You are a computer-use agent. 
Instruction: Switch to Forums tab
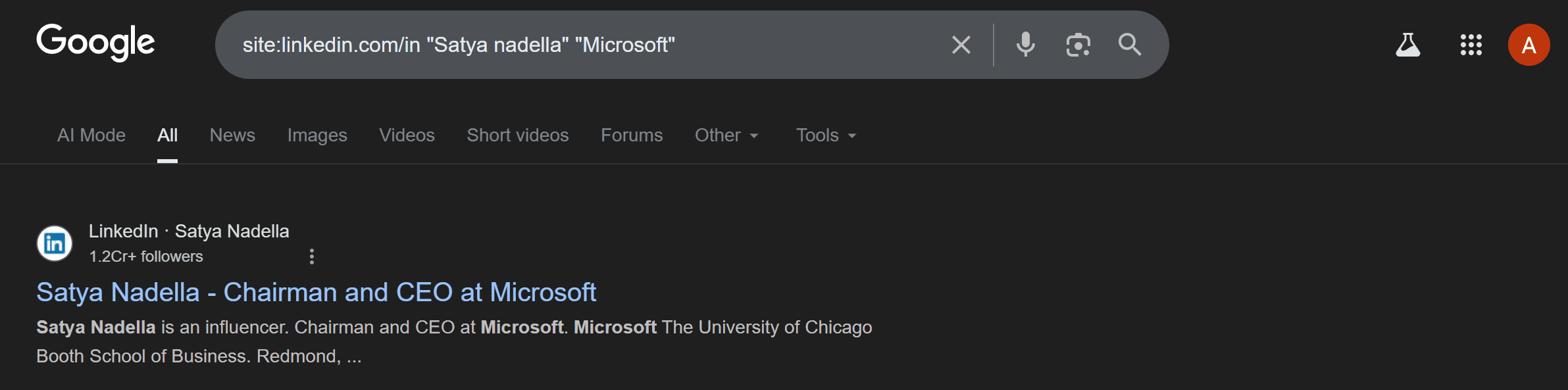coord(632,135)
